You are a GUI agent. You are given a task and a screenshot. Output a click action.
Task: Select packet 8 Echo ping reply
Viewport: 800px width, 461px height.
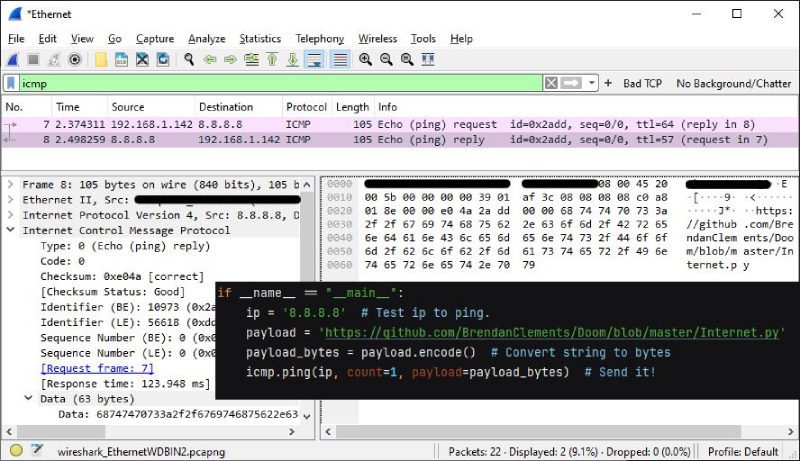[x=400, y=140]
